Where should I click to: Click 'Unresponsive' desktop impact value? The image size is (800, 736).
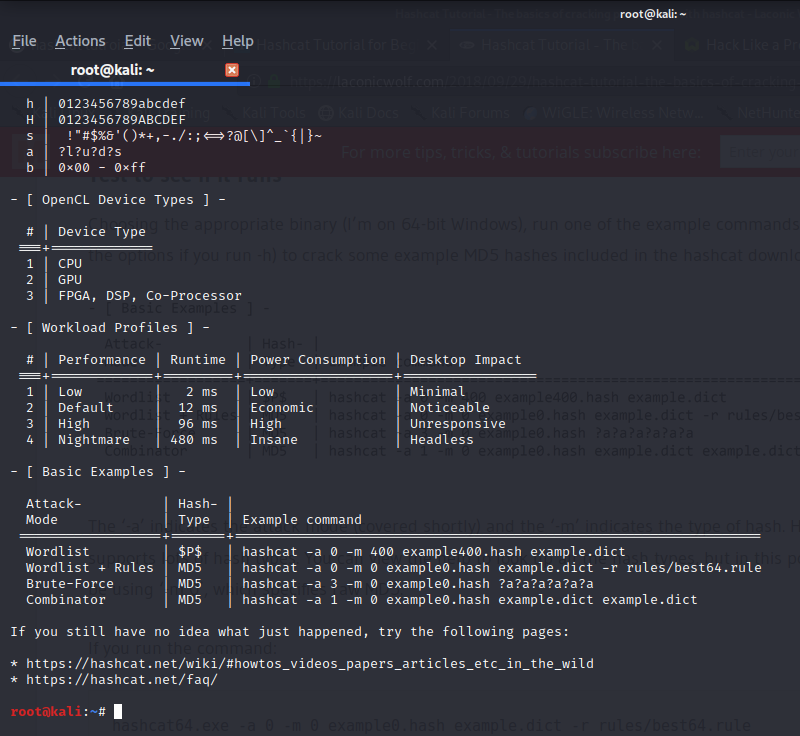(458, 424)
